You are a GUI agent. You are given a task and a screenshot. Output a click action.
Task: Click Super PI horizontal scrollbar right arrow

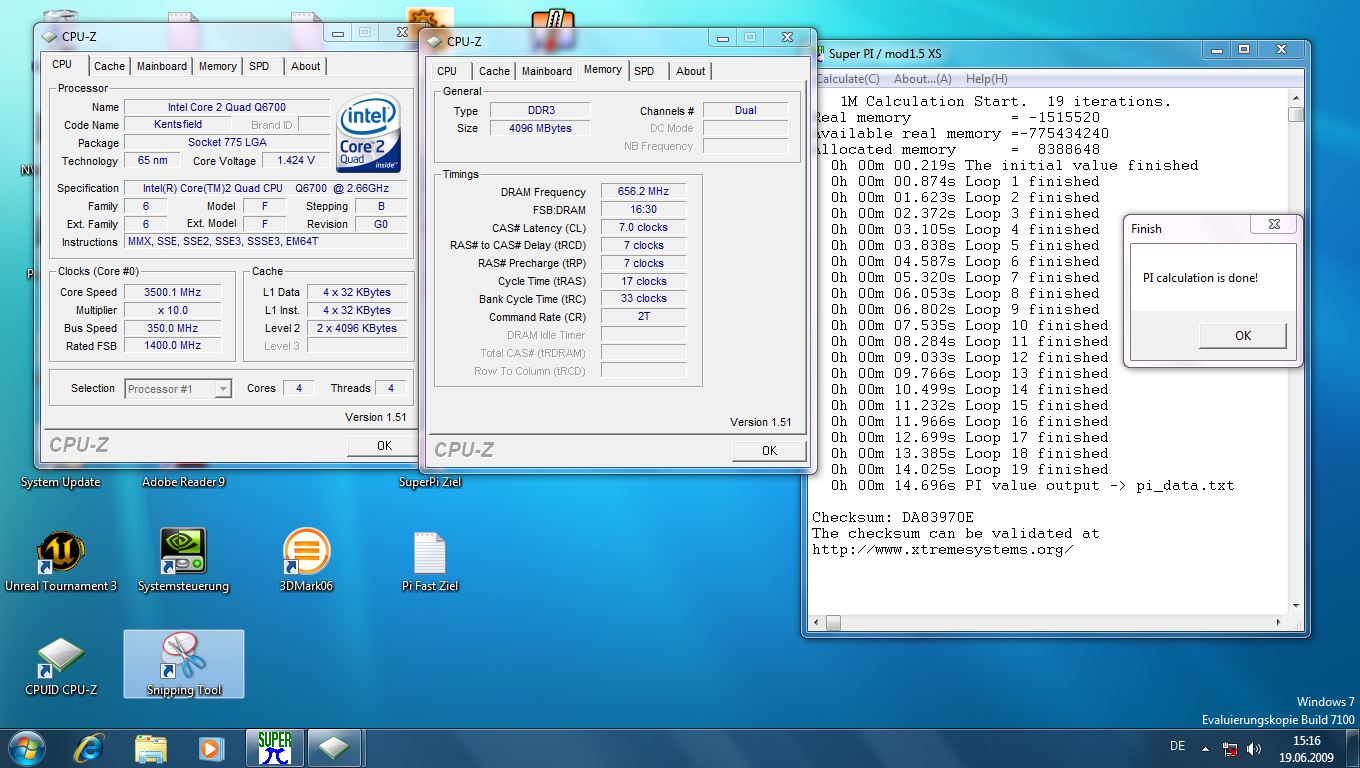tap(1279, 623)
